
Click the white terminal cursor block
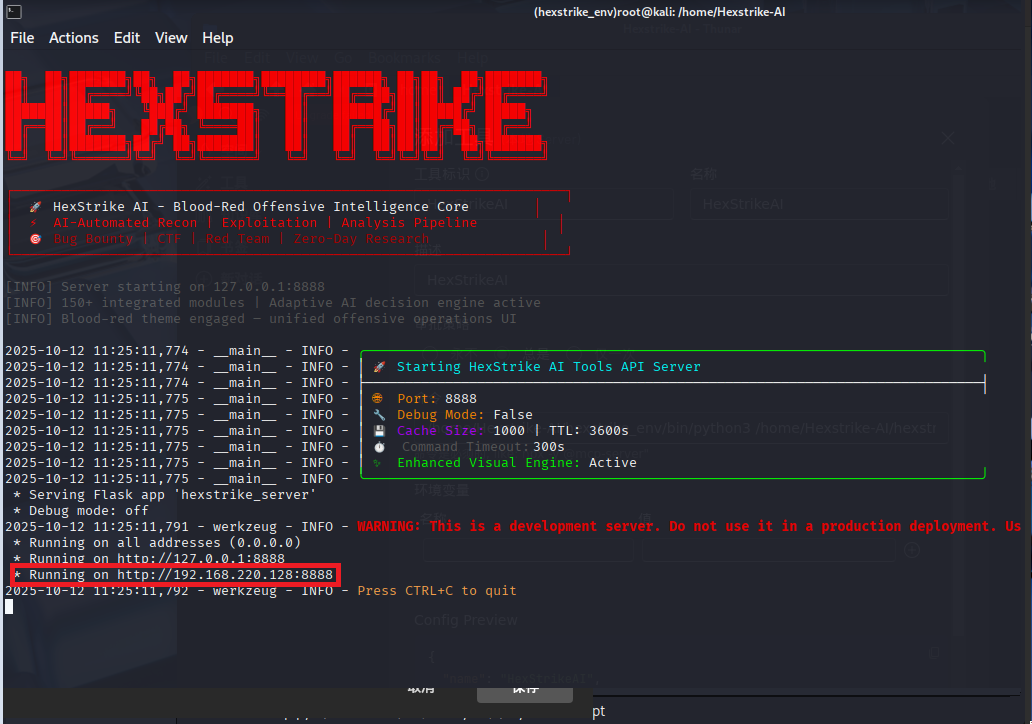click(x=9, y=606)
